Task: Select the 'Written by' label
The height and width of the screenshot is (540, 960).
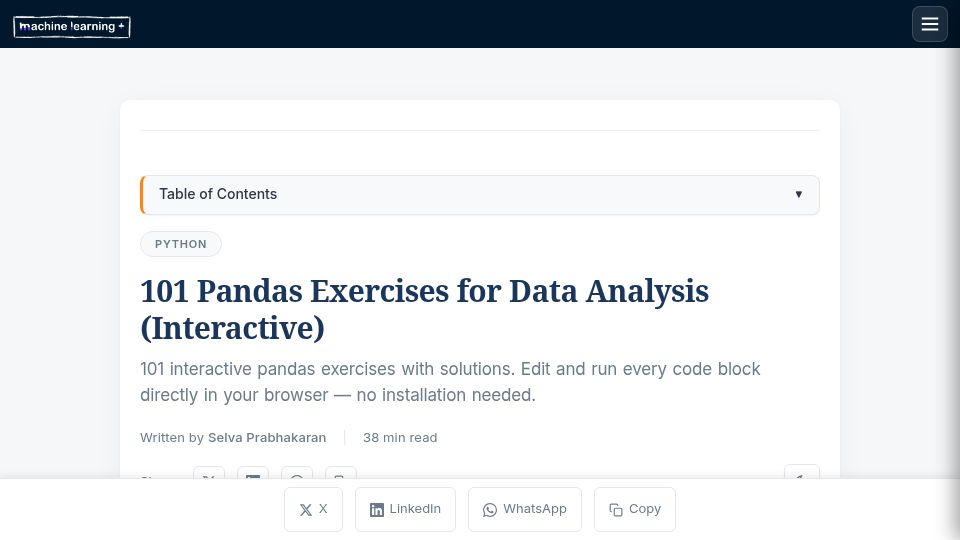Action: pos(171,438)
